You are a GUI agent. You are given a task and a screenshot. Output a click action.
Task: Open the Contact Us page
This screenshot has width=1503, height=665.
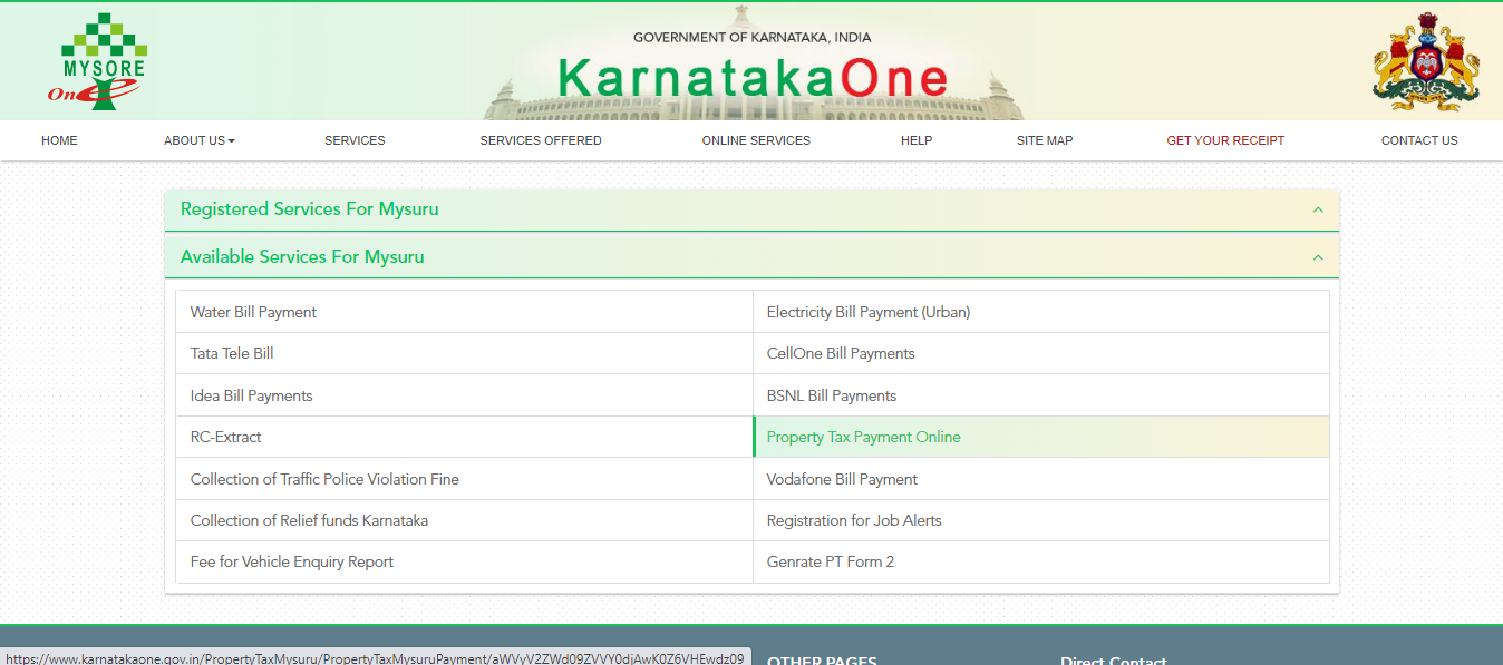click(x=1418, y=140)
